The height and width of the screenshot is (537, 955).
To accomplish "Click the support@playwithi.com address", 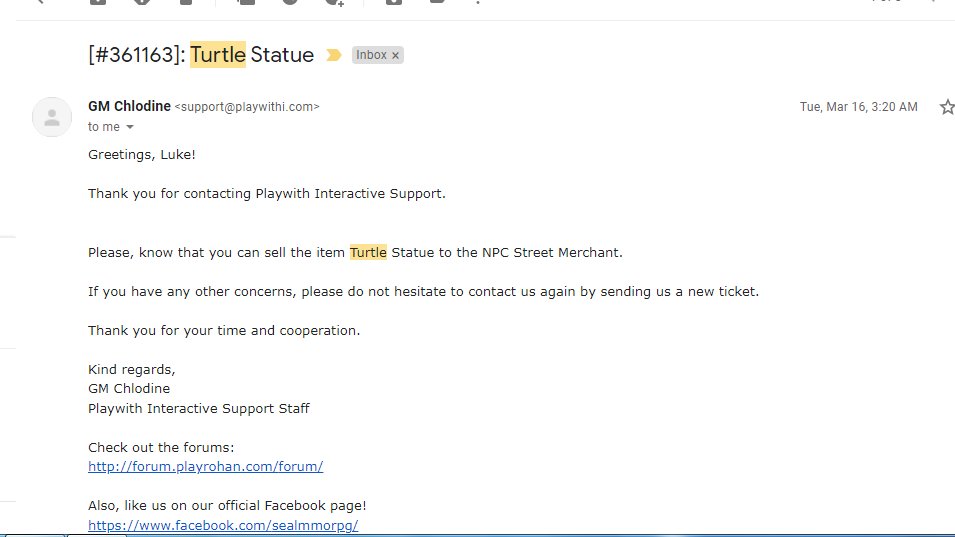I will click(x=247, y=107).
